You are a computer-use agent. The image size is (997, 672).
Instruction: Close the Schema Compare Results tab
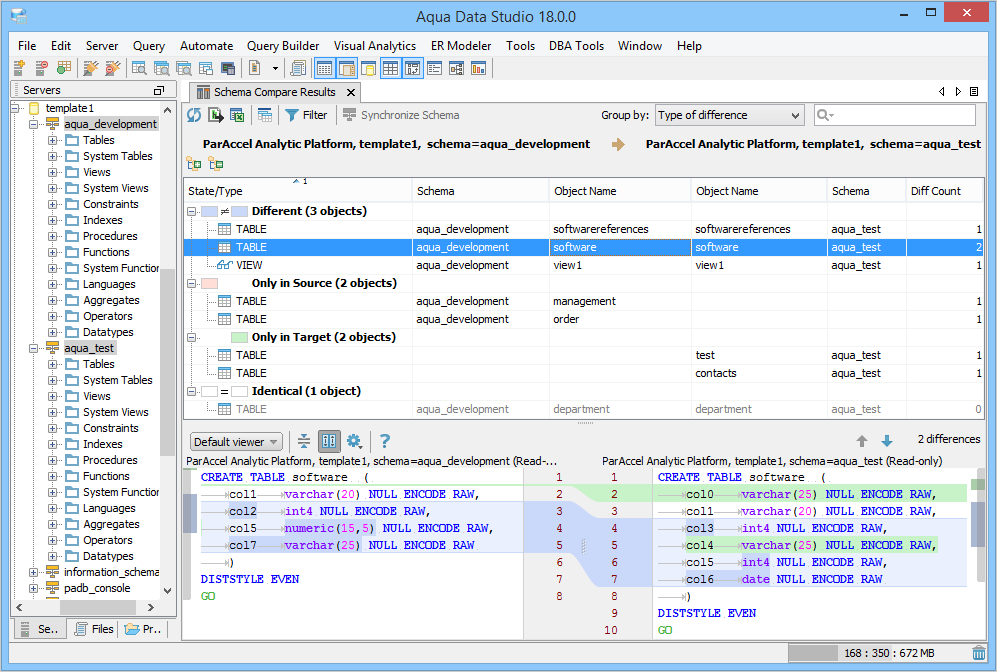pos(350,92)
